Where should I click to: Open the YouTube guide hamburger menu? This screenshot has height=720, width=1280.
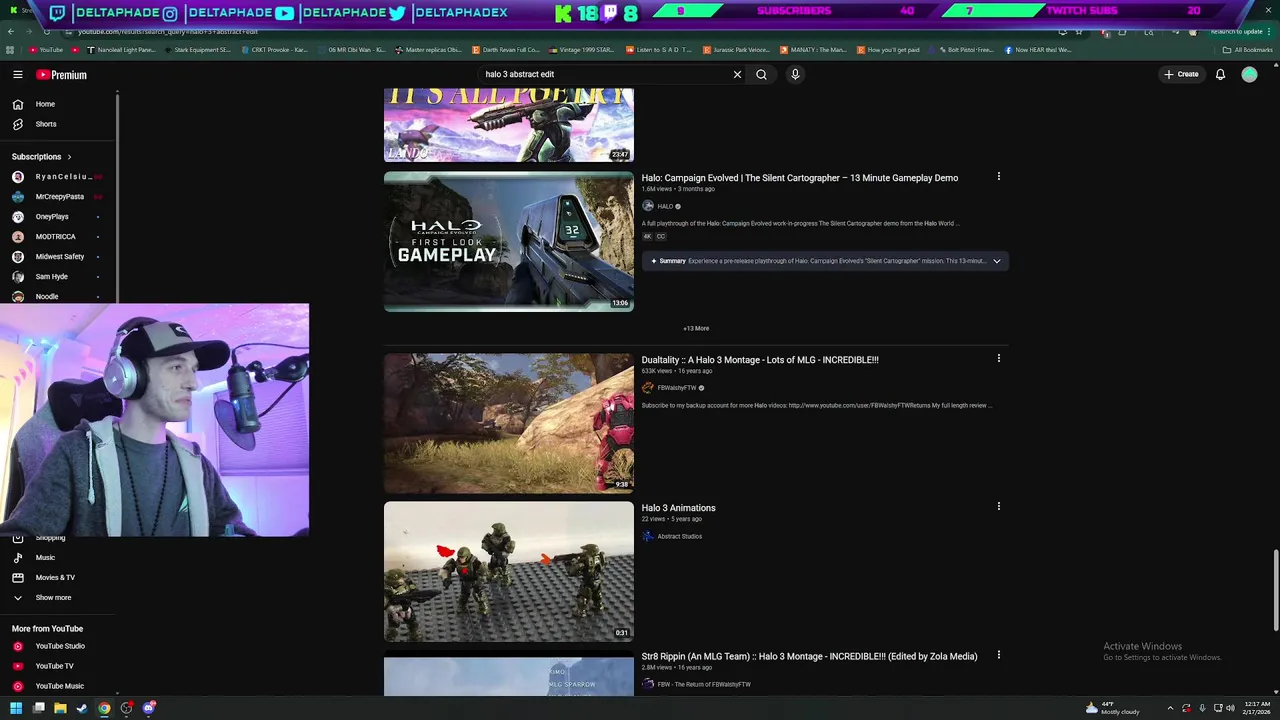18,75
